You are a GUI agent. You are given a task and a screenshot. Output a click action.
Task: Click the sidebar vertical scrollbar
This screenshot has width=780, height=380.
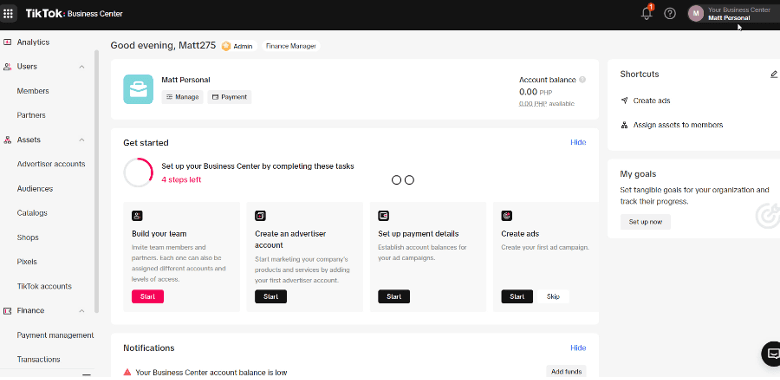tap(97, 182)
